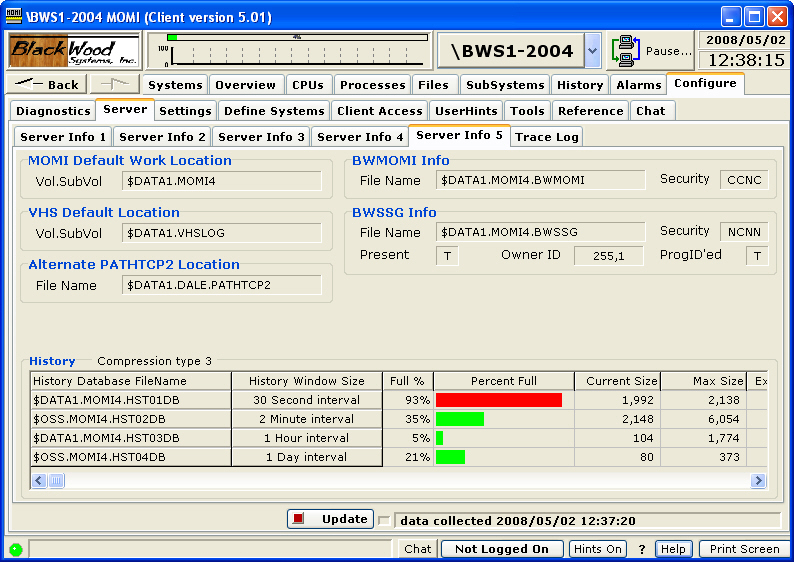Select the Trace Log tab
The width and height of the screenshot is (794, 562).
[546, 137]
